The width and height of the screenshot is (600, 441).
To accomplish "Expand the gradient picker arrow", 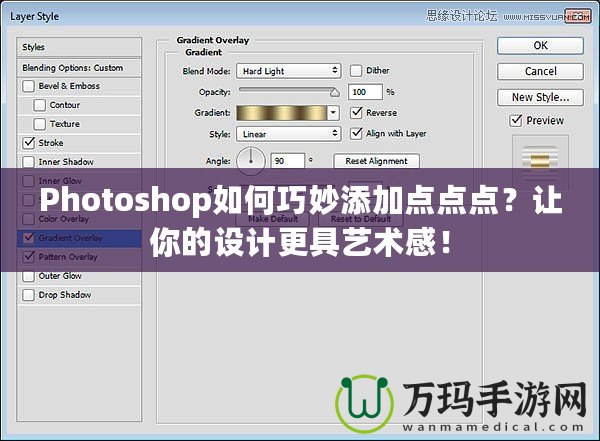I will (x=333, y=113).
